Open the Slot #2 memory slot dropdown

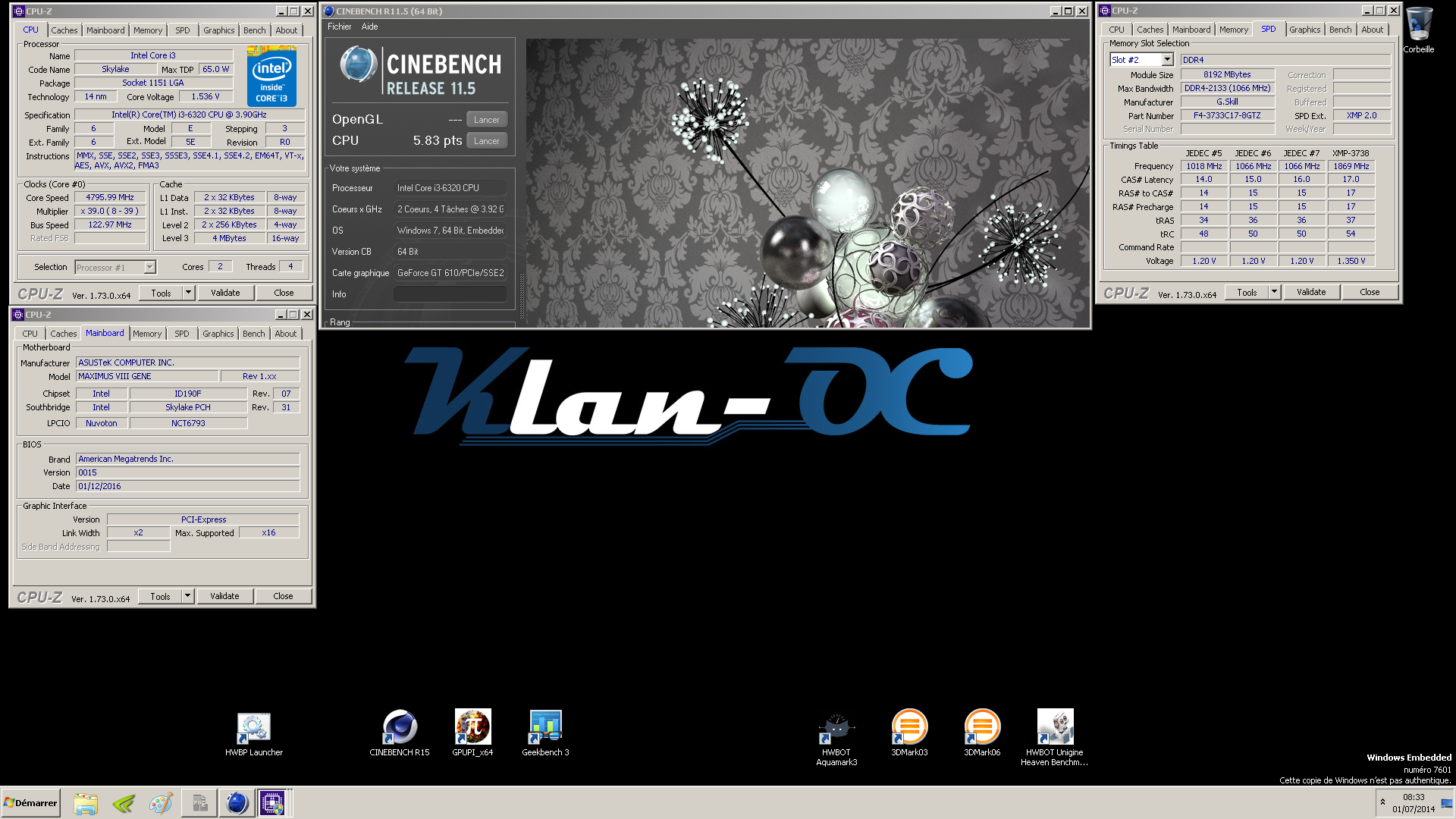tap(1167, 60)
